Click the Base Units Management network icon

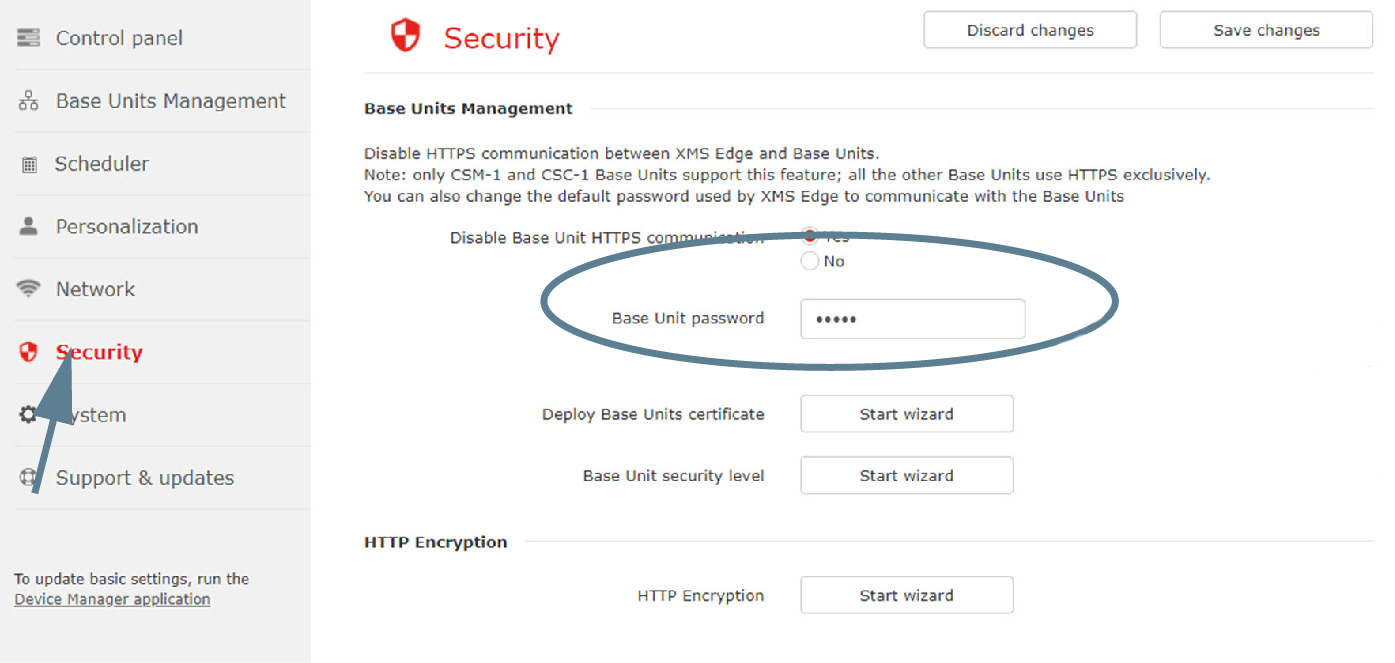click(29, 101)
